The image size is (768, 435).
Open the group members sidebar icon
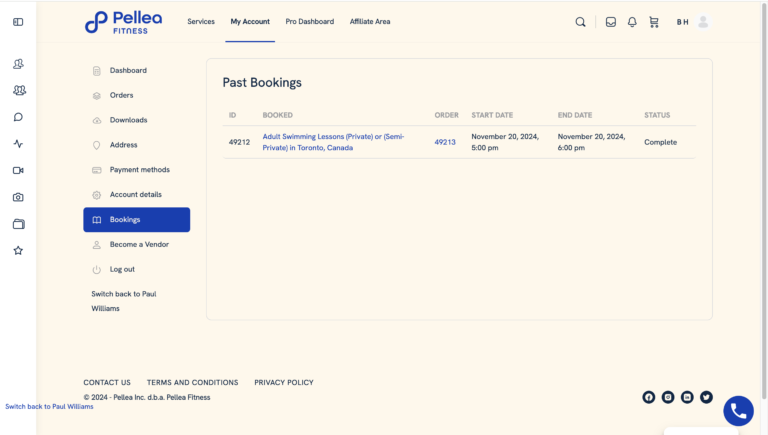tap(19, 90)
